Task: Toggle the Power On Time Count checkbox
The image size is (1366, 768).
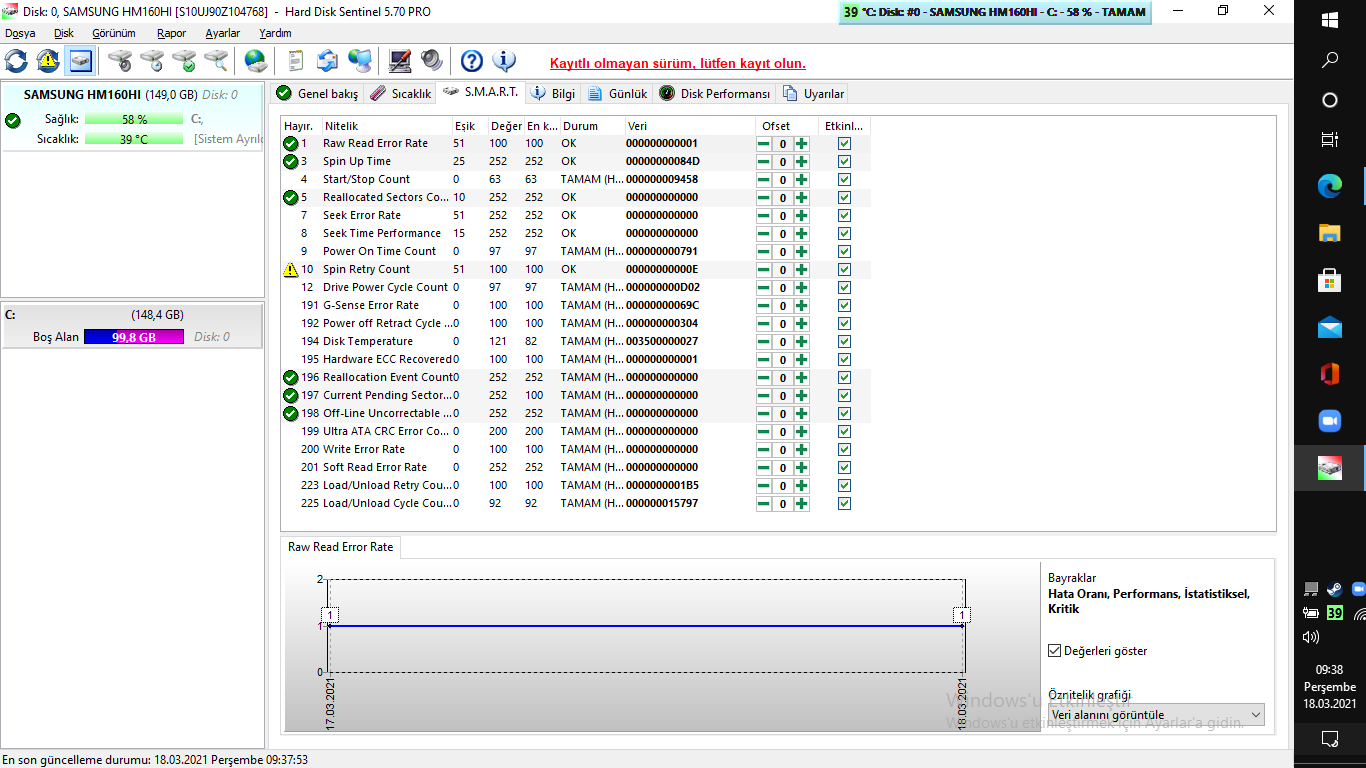Action: 844,252
